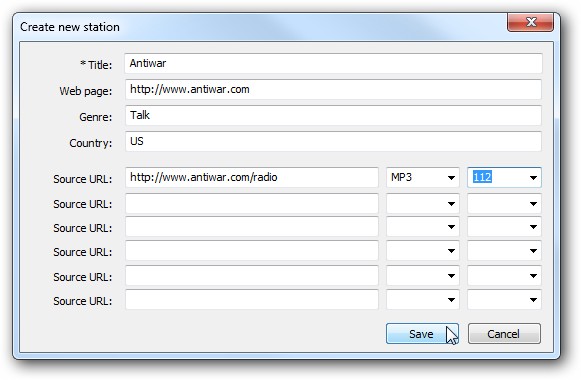The image size is (581, 380).
Task: Click the Web page input field
Action: click(x=333, y=89)
